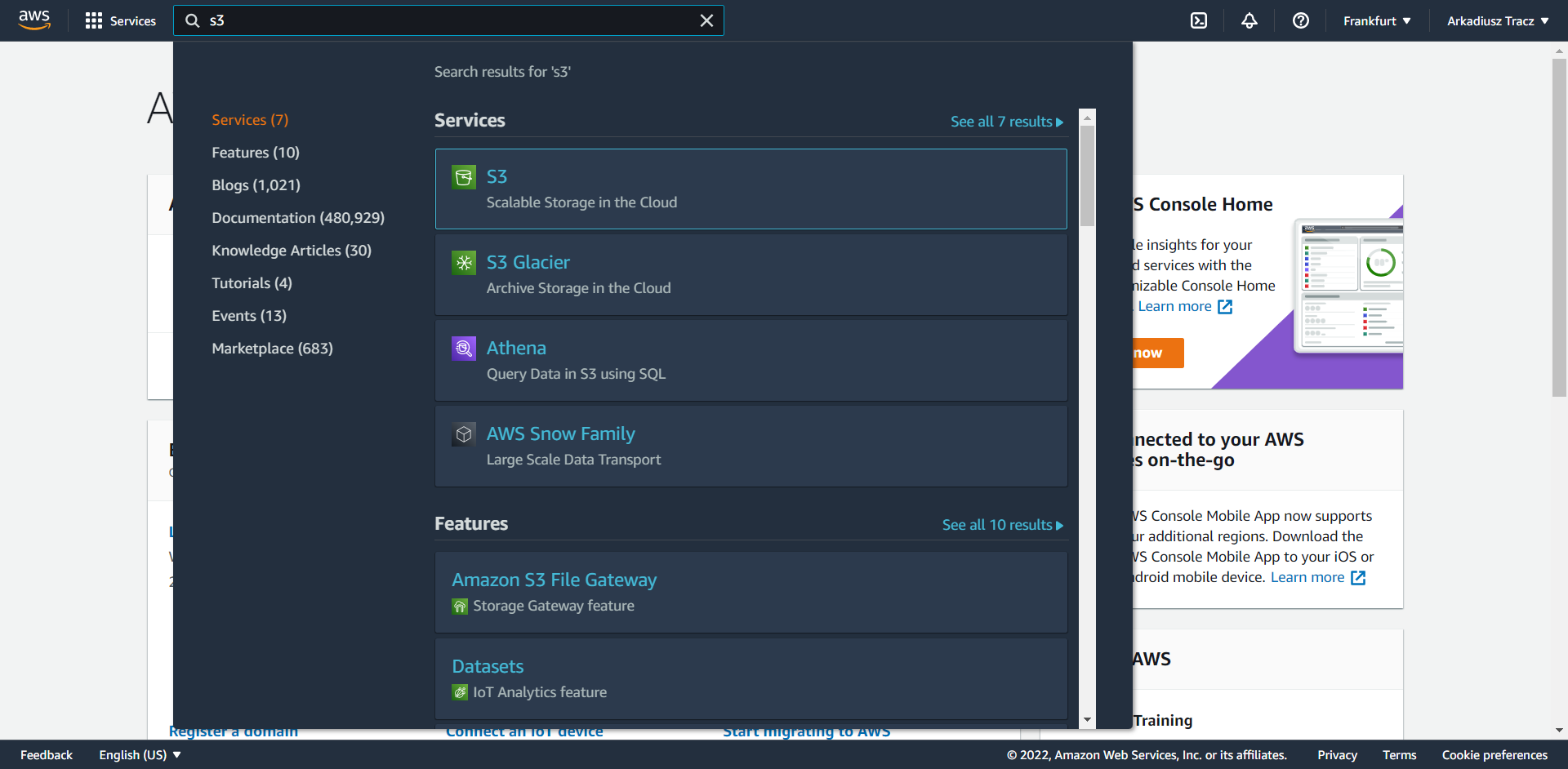Click 'Large Scale Data Transport' text
This screenshot has width=1568, height=769.
573,460
